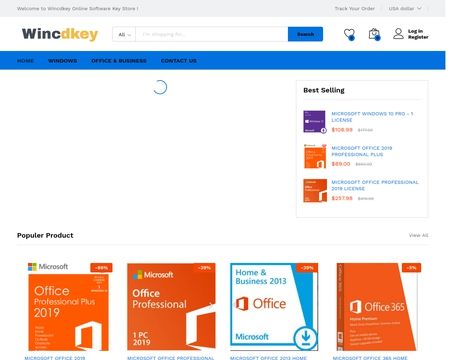Open Track Your Order link

pos(355,8)
